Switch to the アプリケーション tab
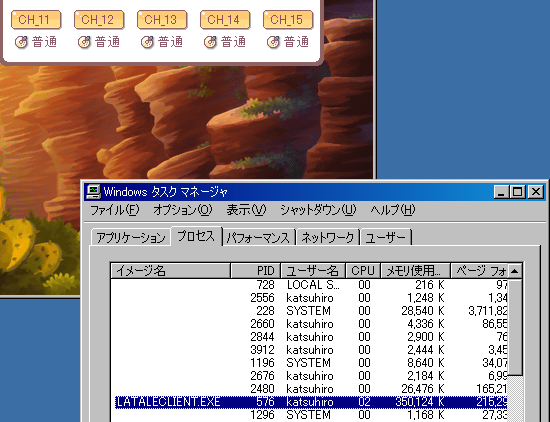Screen dimensions: 550x422 tap(131, 238)
